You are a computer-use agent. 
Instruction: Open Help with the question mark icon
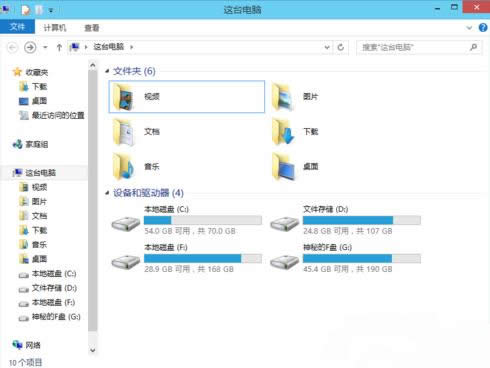pos(483,28)
